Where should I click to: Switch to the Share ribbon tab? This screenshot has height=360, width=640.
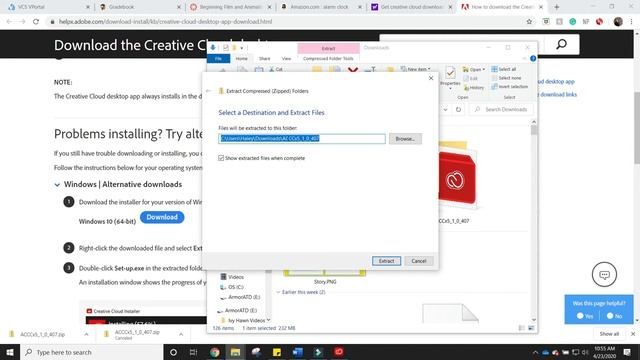click(264, 59)
